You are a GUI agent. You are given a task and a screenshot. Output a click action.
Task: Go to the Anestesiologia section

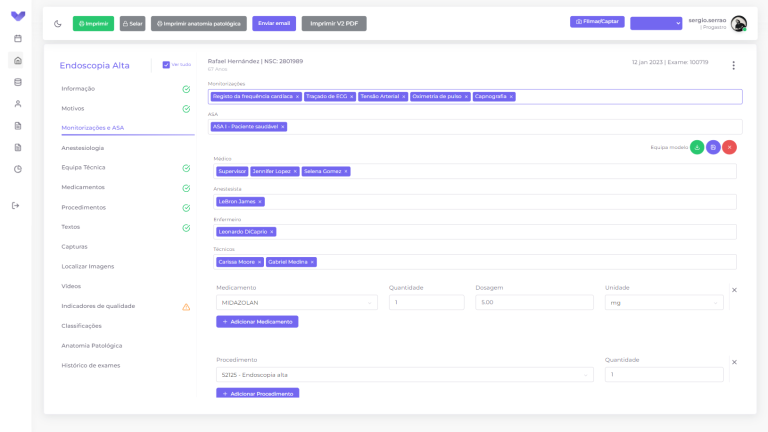pyautogui.click(x=83, y=148)
